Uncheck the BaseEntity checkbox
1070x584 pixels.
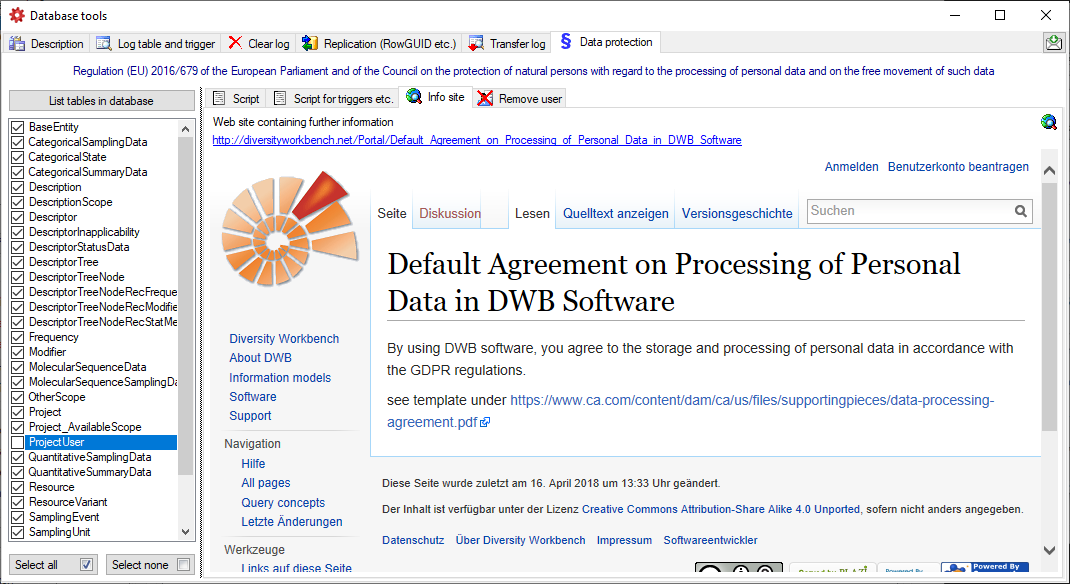(x=18, y=127)
